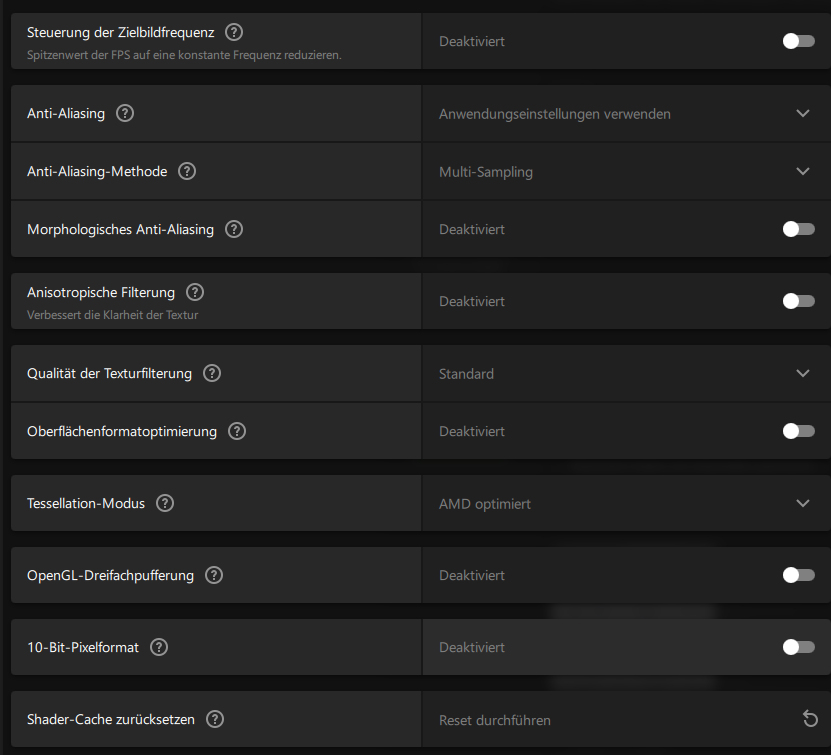
Task: Click Reset durchführen for Shader-Cache
Action: click(495, 720)
